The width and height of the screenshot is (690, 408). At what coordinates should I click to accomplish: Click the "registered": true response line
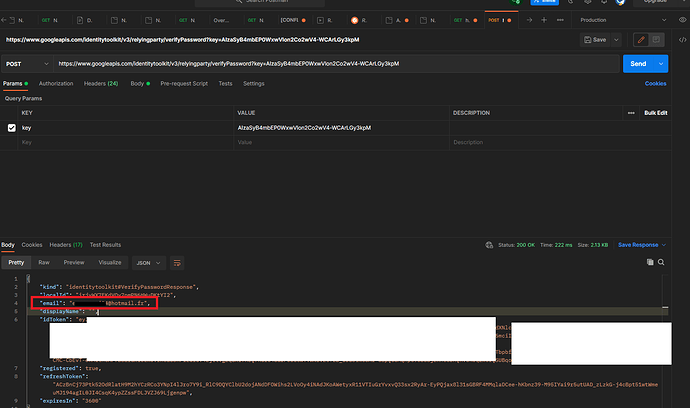point(70,368)
